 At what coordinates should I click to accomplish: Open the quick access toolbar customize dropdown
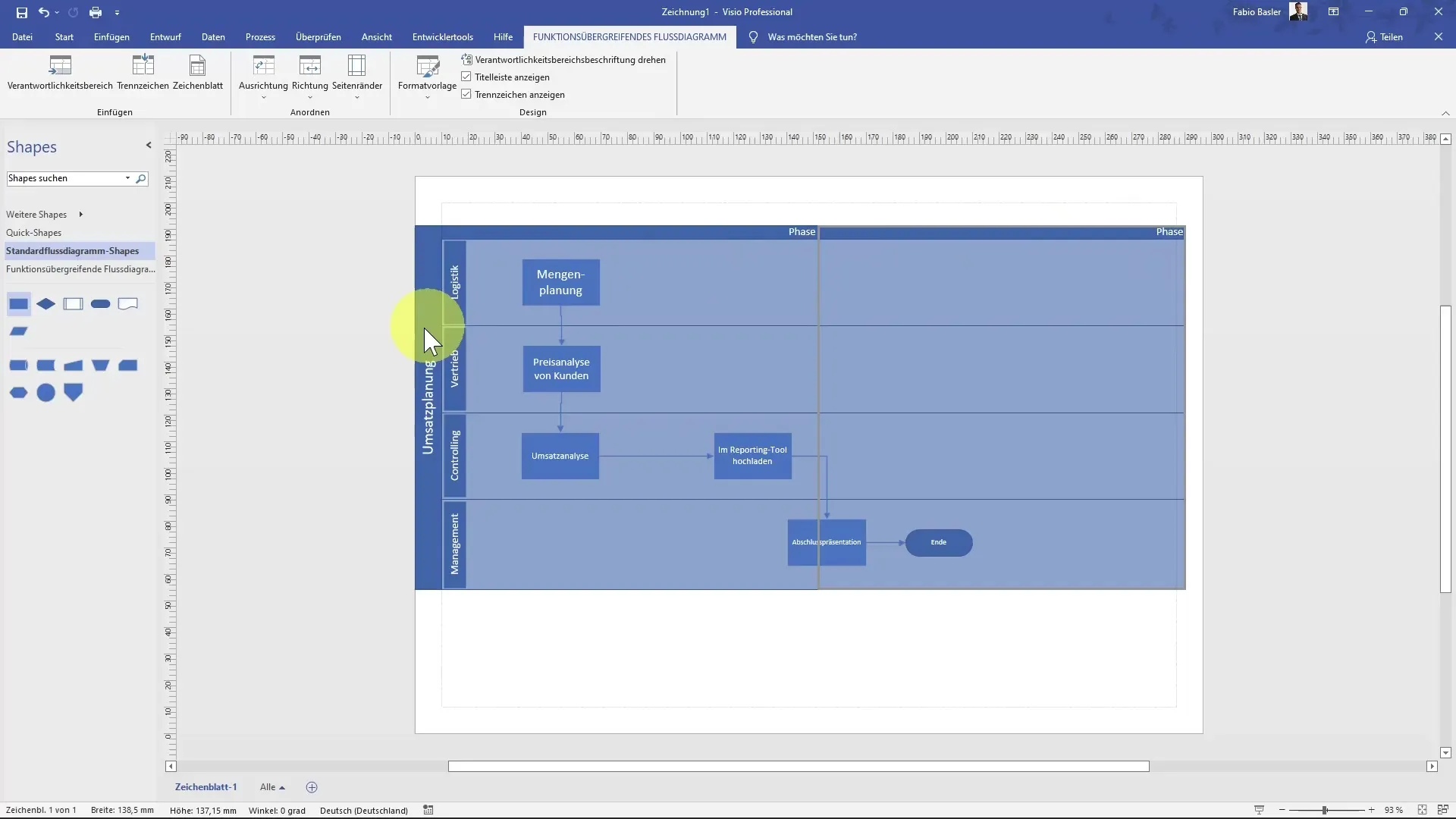[x=117, y=13]
